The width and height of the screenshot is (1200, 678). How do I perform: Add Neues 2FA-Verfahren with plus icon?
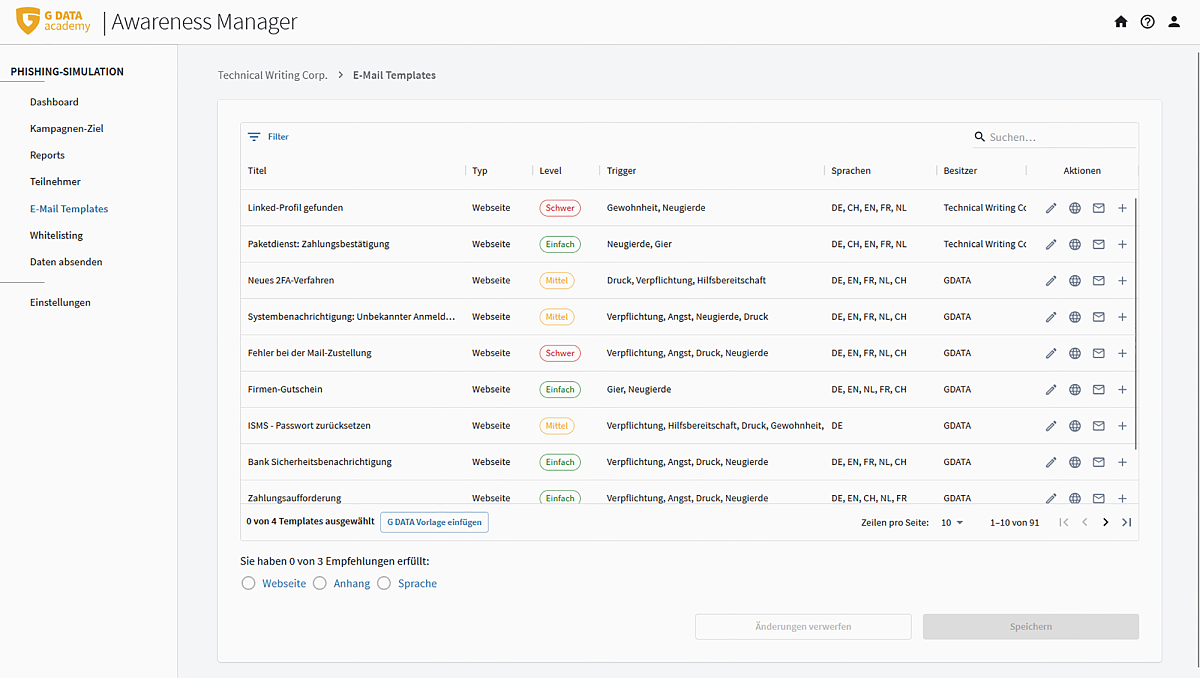pos(1122,281)
